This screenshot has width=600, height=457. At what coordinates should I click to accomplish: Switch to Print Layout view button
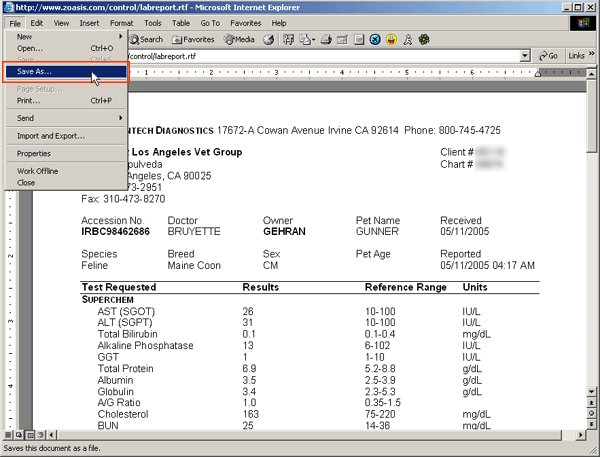tap(30, 435)
